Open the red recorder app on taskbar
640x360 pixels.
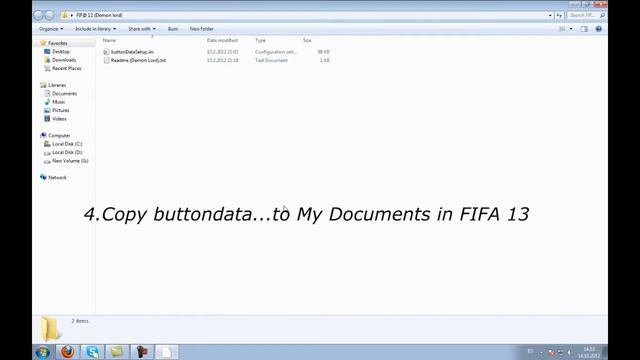tap(142, 352)
